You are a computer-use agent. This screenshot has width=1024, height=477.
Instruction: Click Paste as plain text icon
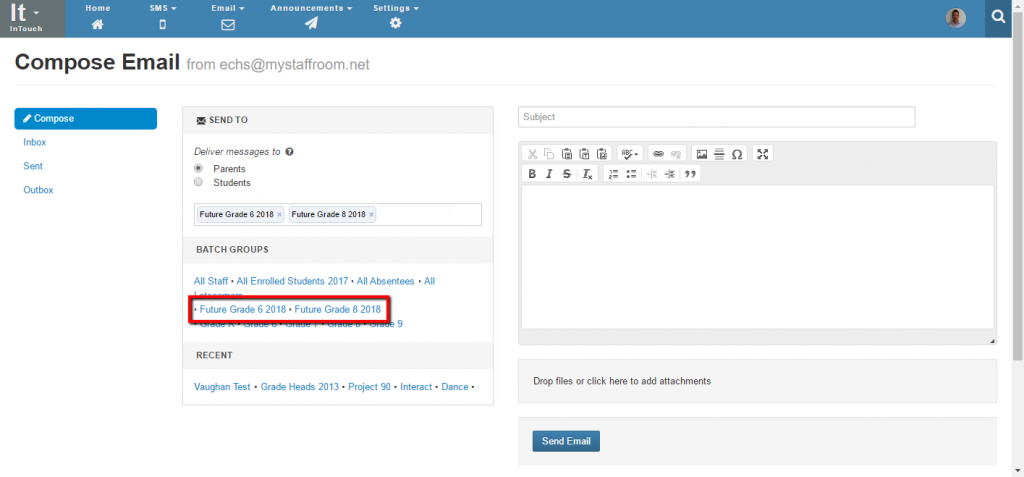tap(584, 154)
